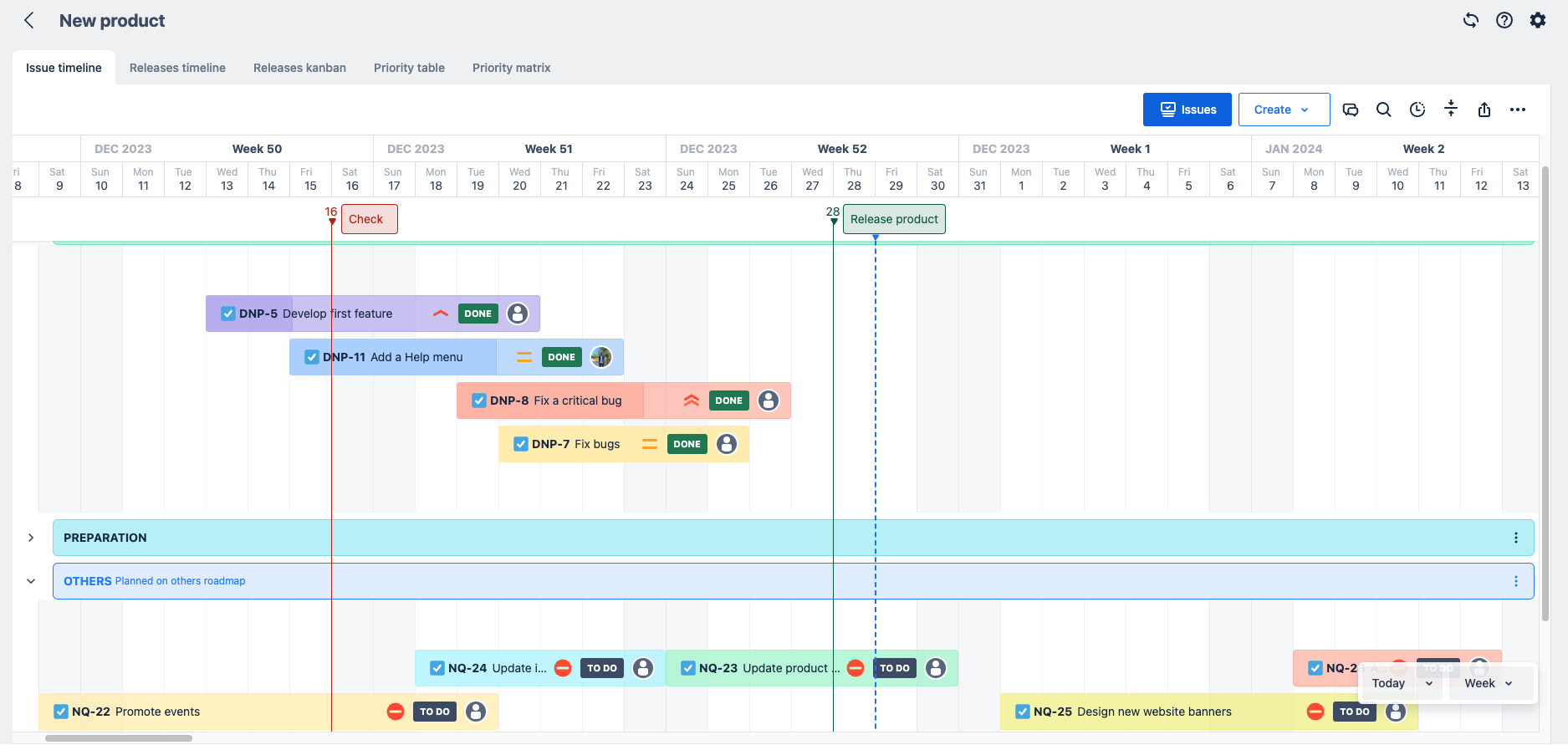Screen dimensions: 1568x745
Task: Click the horizontal scrollbar at bottom
Action: tap(119, 738)
